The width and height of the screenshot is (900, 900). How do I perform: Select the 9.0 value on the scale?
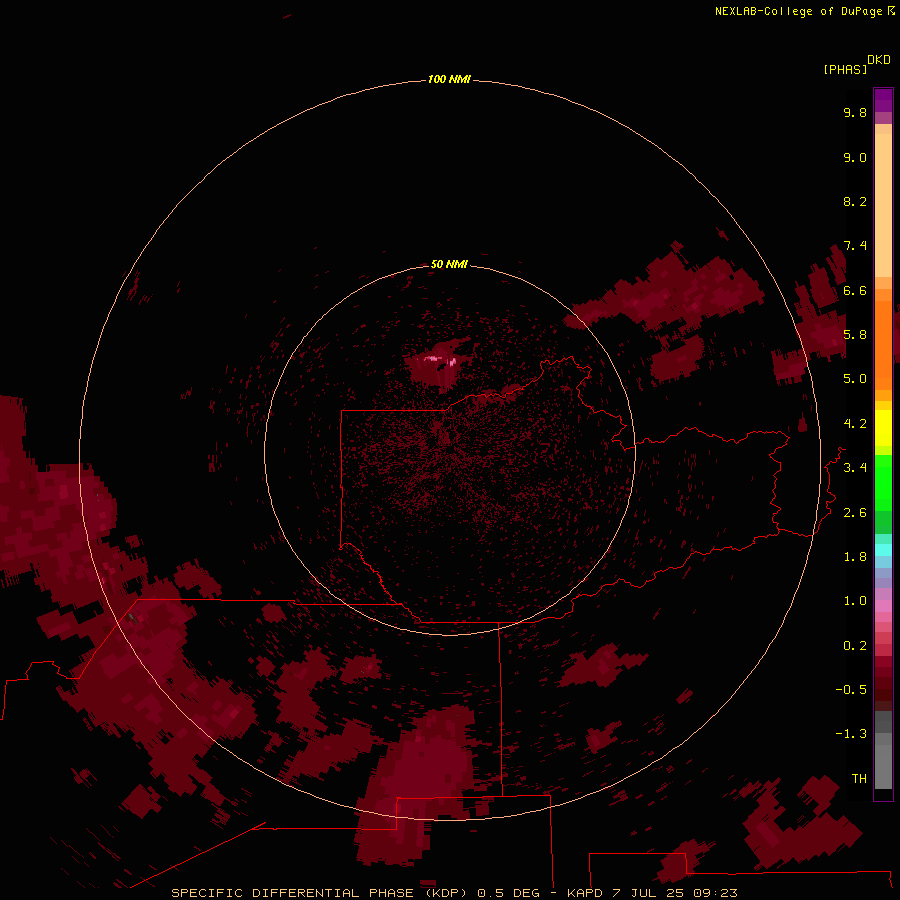[855, 157]
